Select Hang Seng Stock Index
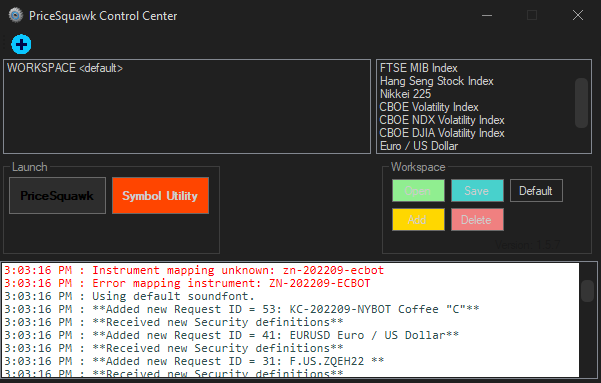The height and width of the screenshot is (383, 601). pos(437,81)
